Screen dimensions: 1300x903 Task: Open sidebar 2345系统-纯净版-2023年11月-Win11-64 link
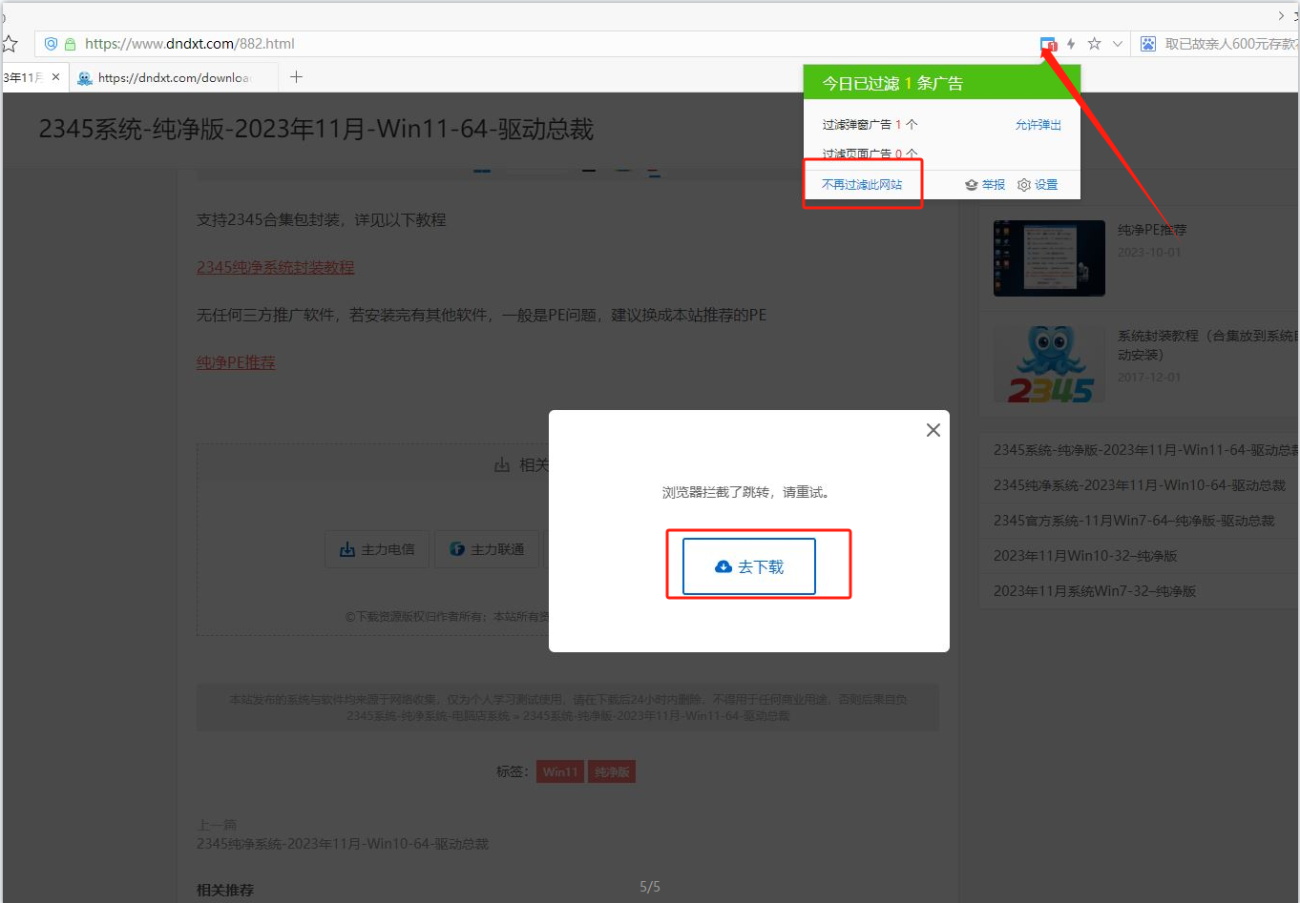1146,450
